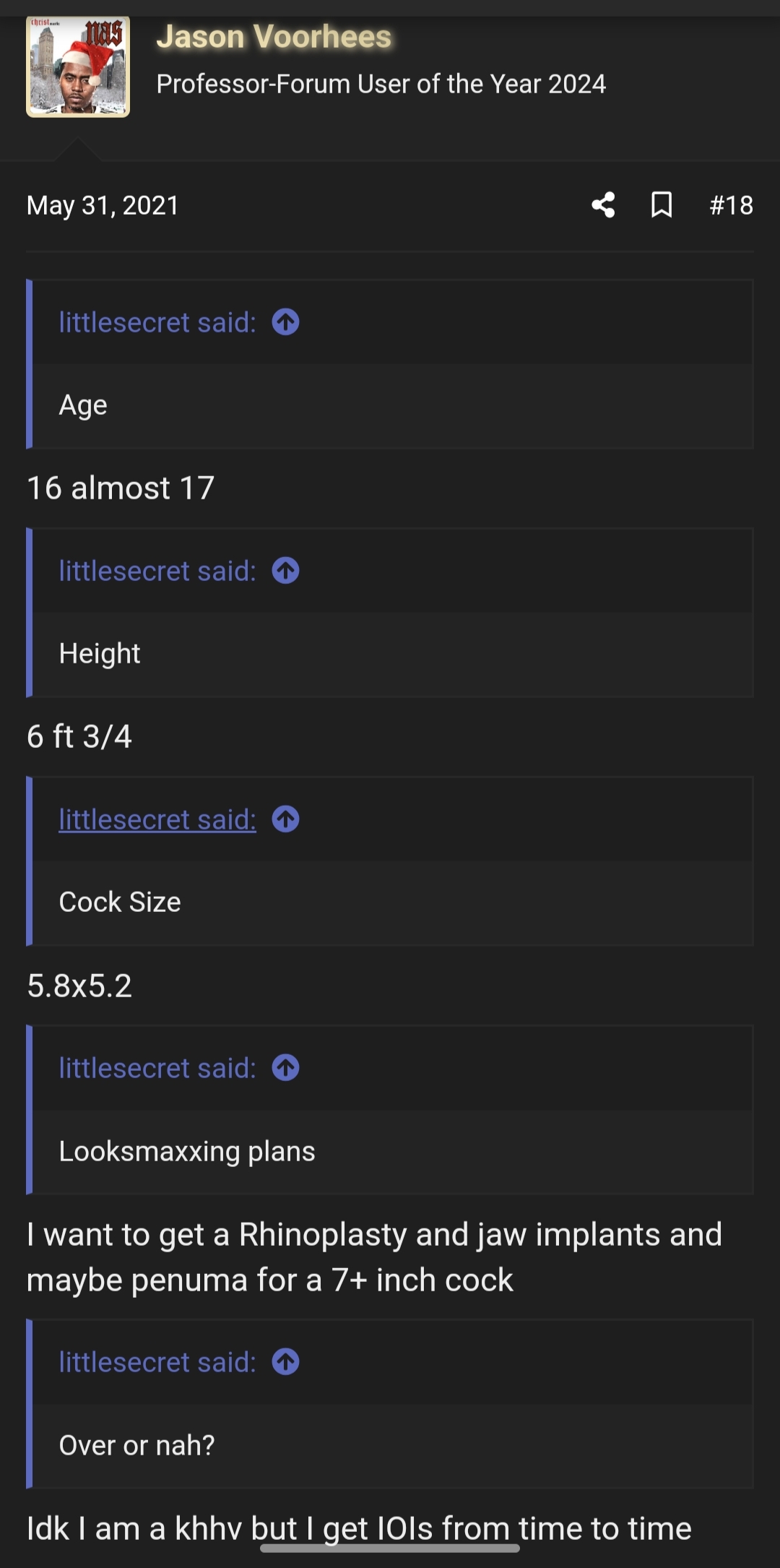Viewport: 780px width, 1568px height.
Task: Tap the up-arrow icon beside the "Height" quote
Action: coord(286,571)
